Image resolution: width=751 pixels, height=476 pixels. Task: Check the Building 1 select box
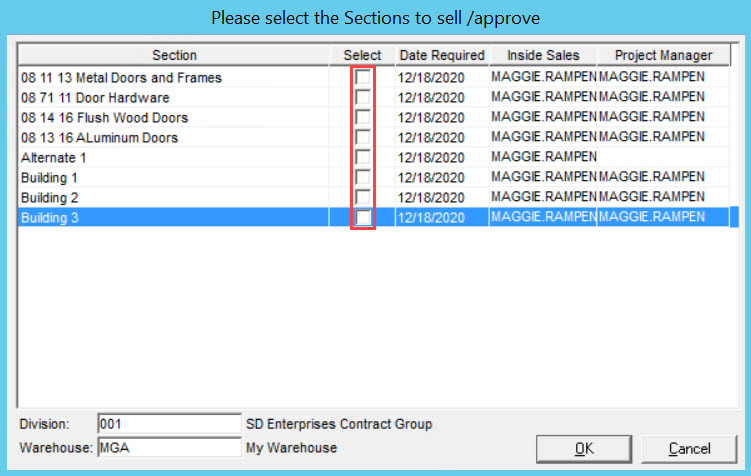tap(363, 177)
